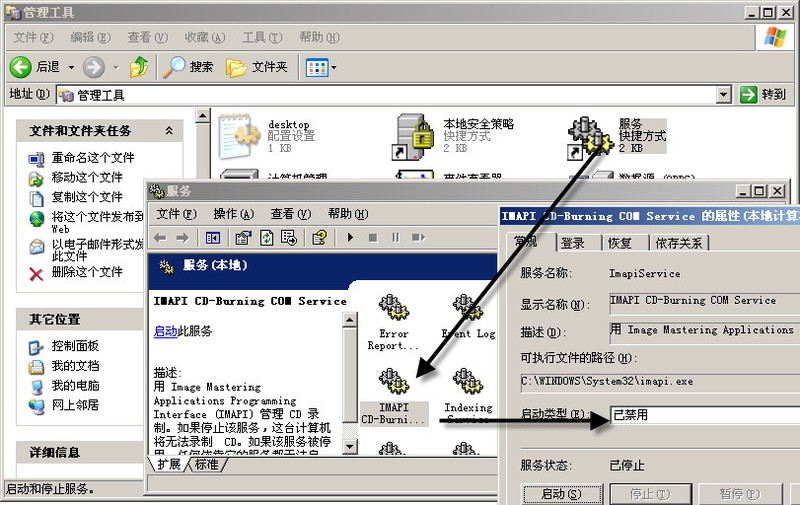Click the 显示名称 input field
Viewport: 800px width, 505px height.
pos(705,303)
